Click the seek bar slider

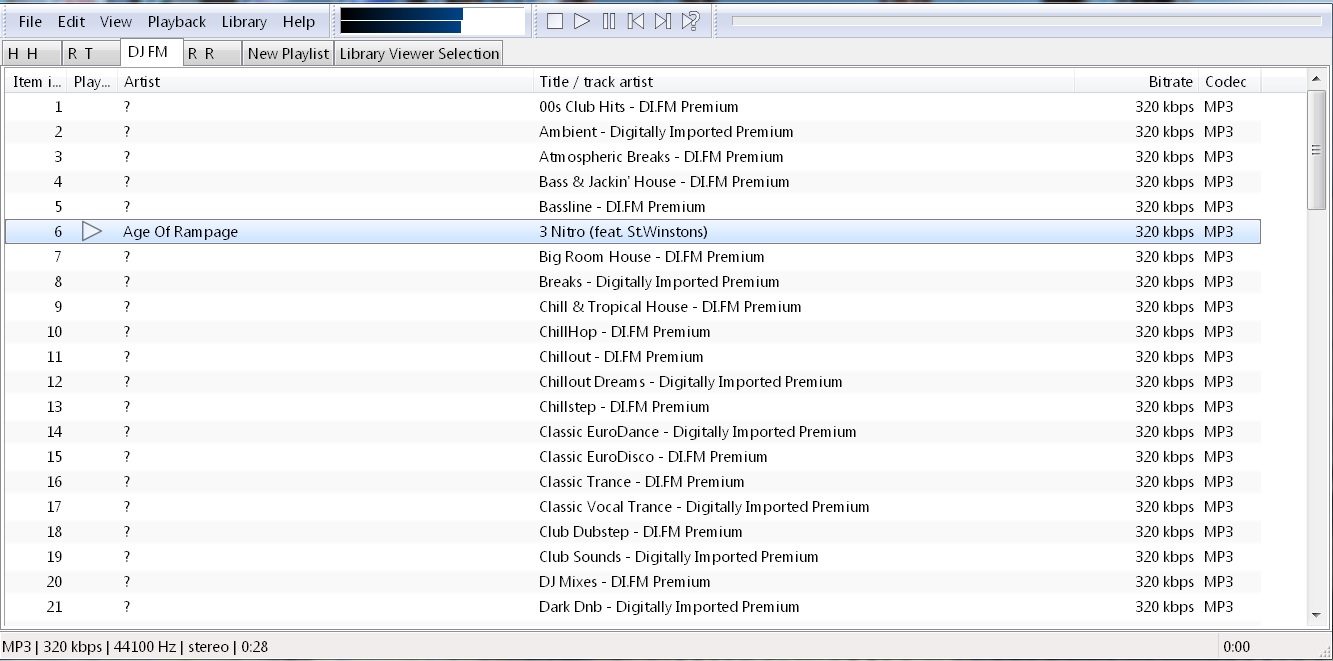tap(1026, 21)
